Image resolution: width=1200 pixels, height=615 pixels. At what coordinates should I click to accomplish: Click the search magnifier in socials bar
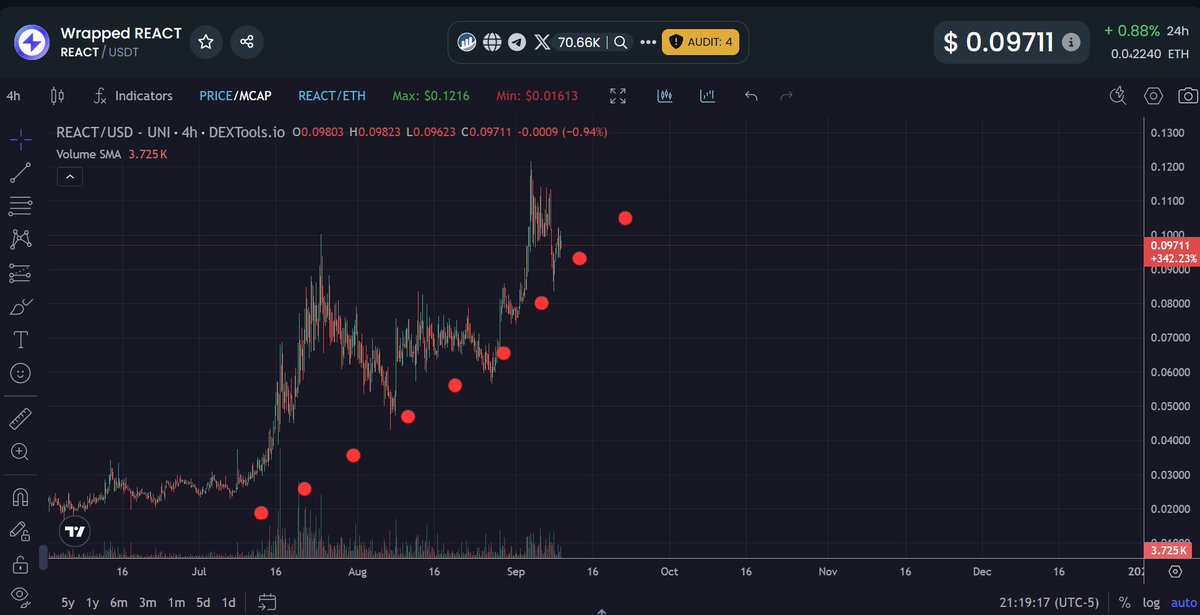coord(621,42)
